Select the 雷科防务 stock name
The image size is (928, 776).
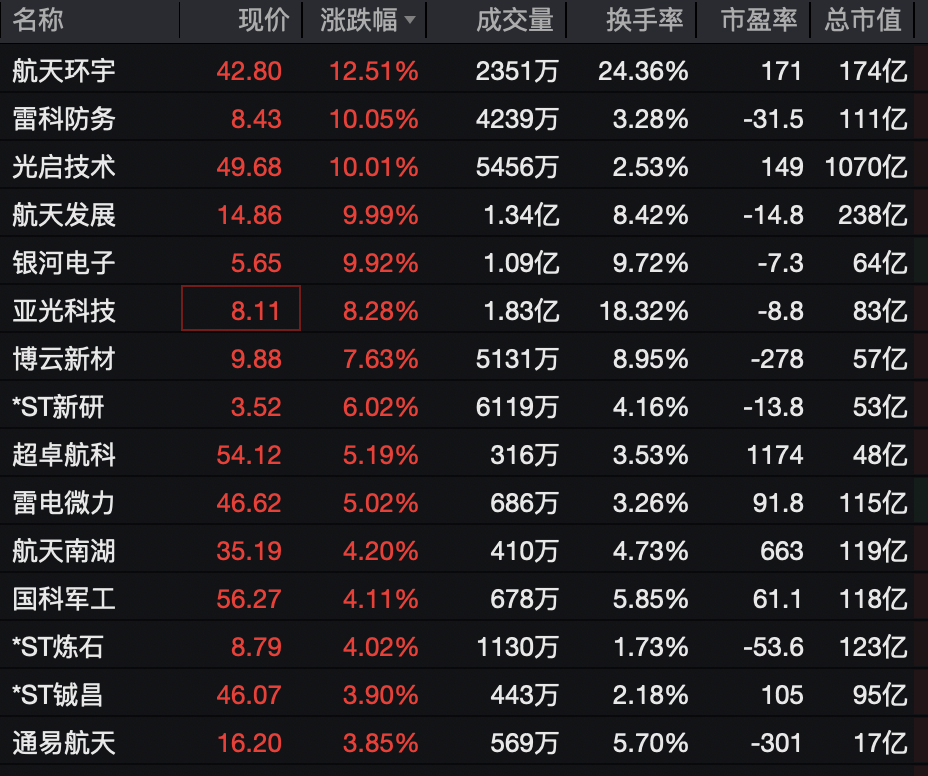coord(64,119)
